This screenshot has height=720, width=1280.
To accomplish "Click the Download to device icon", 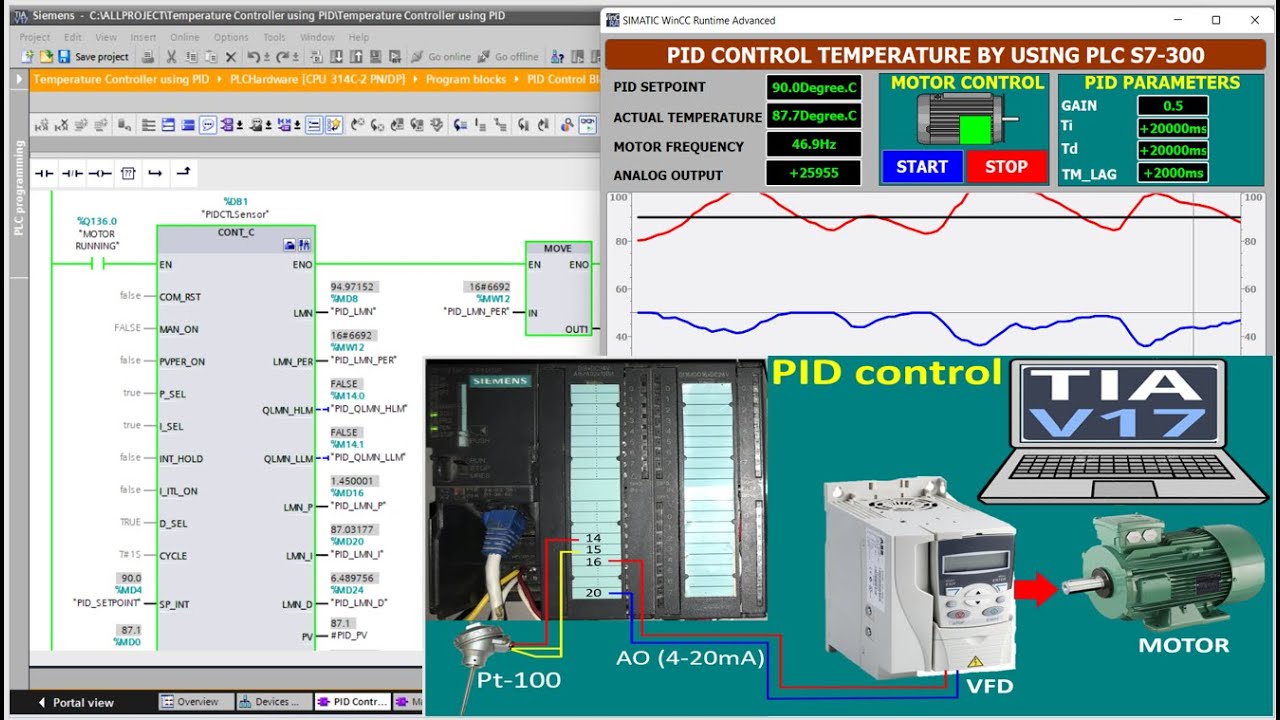I will click(336, 57).
